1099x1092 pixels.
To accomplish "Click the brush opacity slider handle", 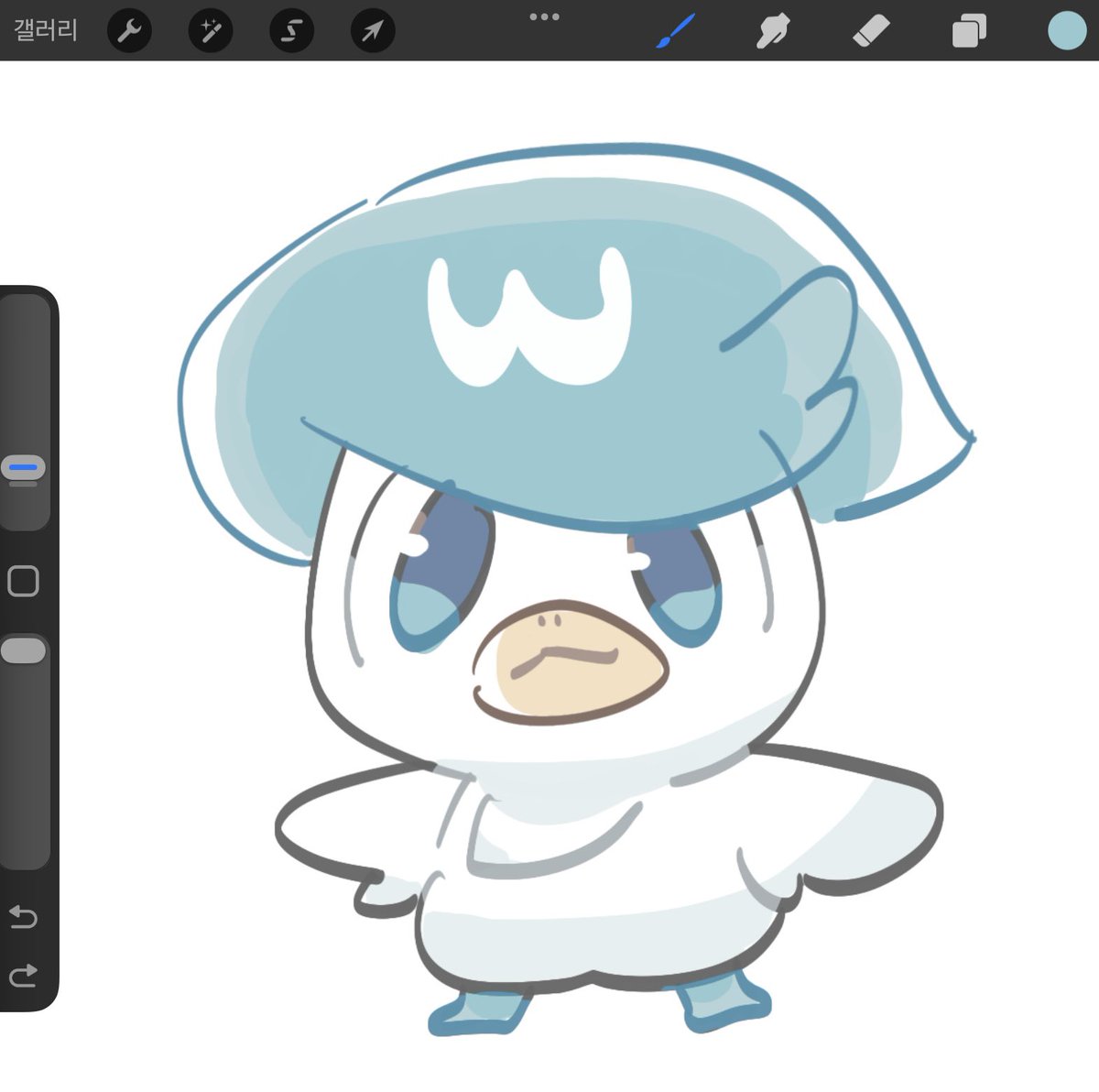I will click(23, 650).
